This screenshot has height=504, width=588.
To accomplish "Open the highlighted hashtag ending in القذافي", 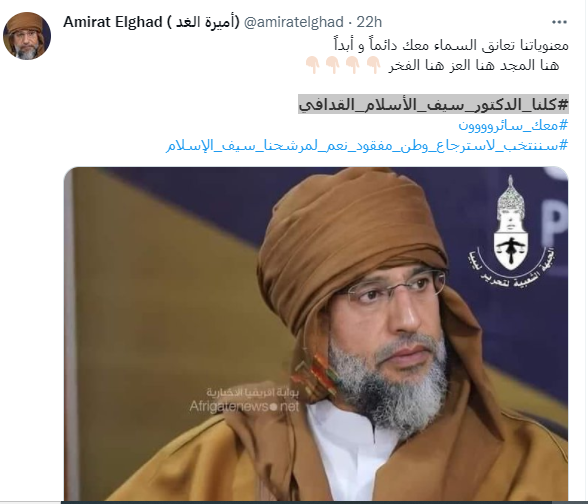I will tap(434, 104).
